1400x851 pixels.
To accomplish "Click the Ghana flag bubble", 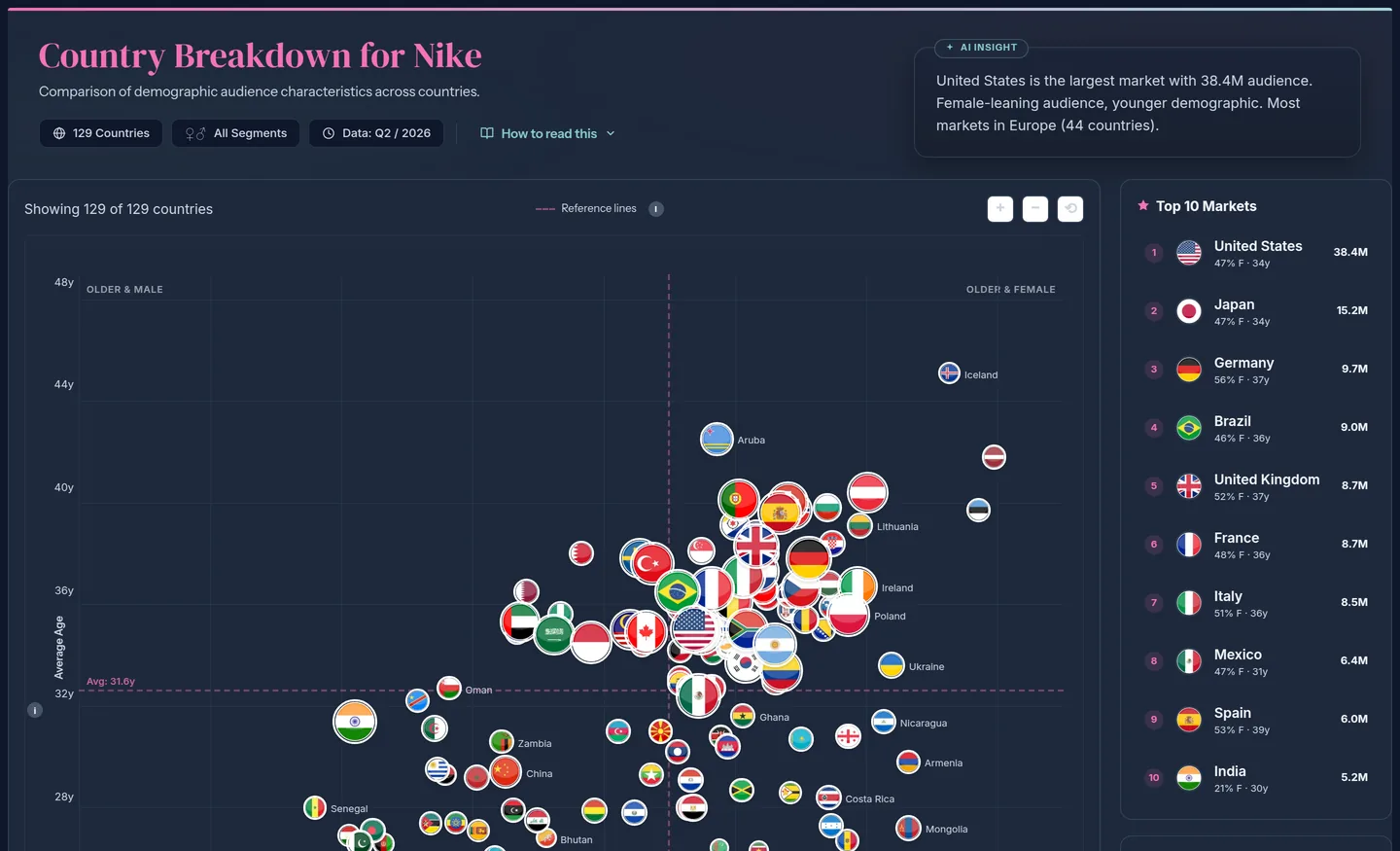I will (x=743, y=717).
